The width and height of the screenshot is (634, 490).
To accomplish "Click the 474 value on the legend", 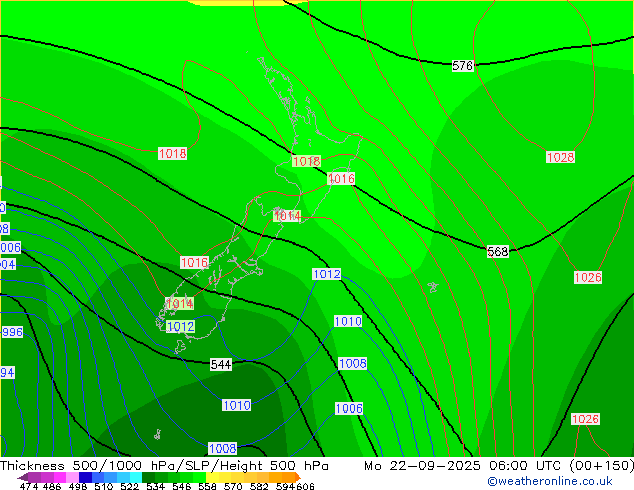I will 29,486.
